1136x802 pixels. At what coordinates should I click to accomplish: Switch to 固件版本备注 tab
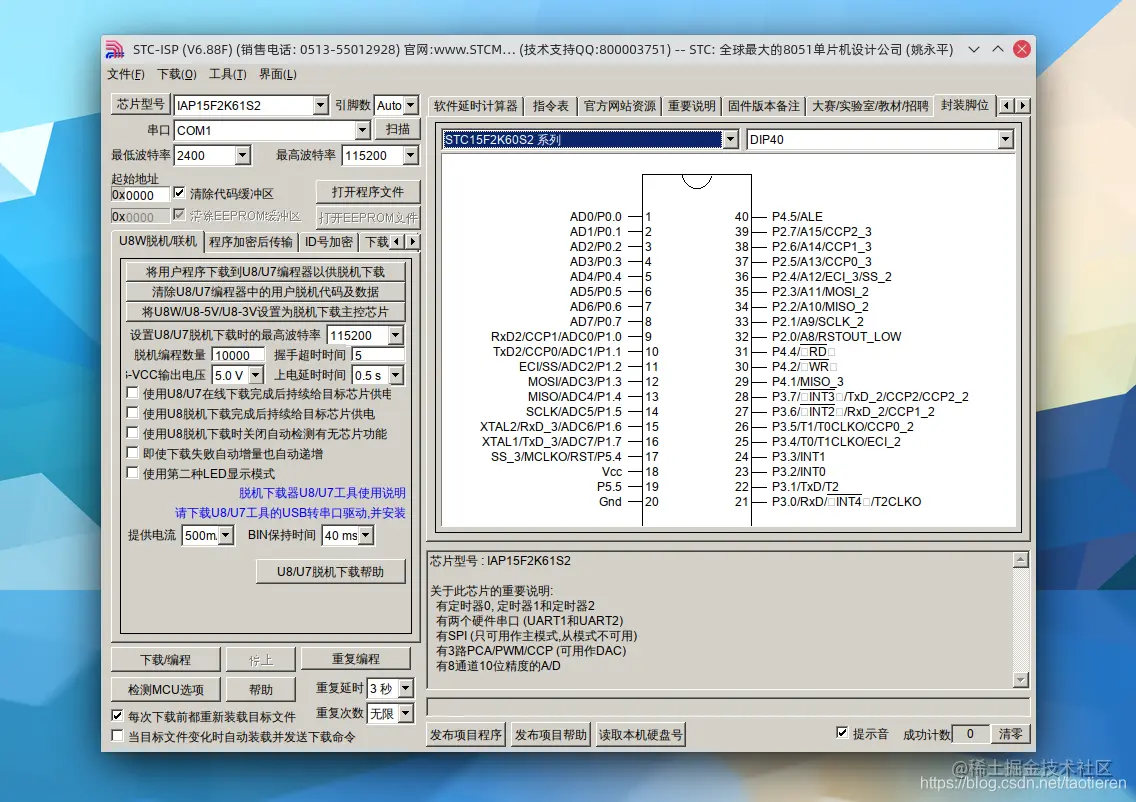point(764,106)
